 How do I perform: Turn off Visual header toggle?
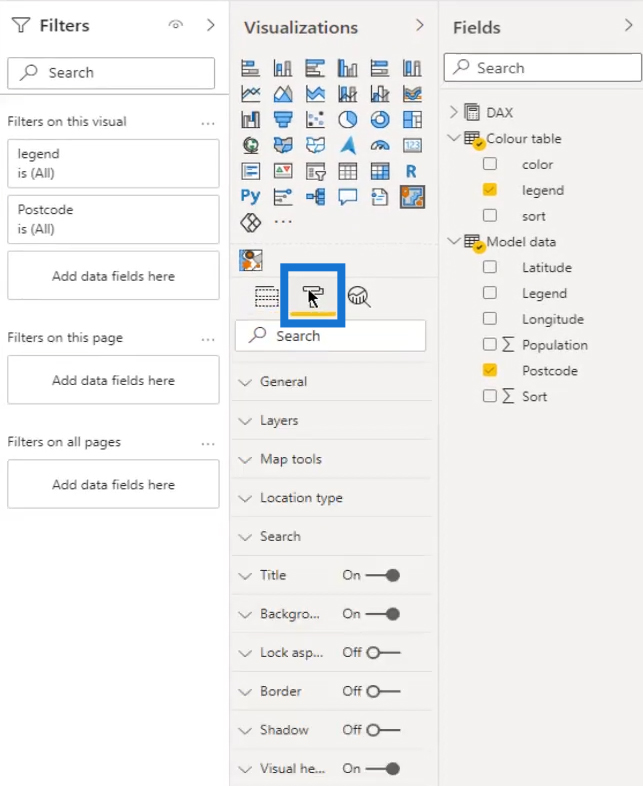pos(383,768)
